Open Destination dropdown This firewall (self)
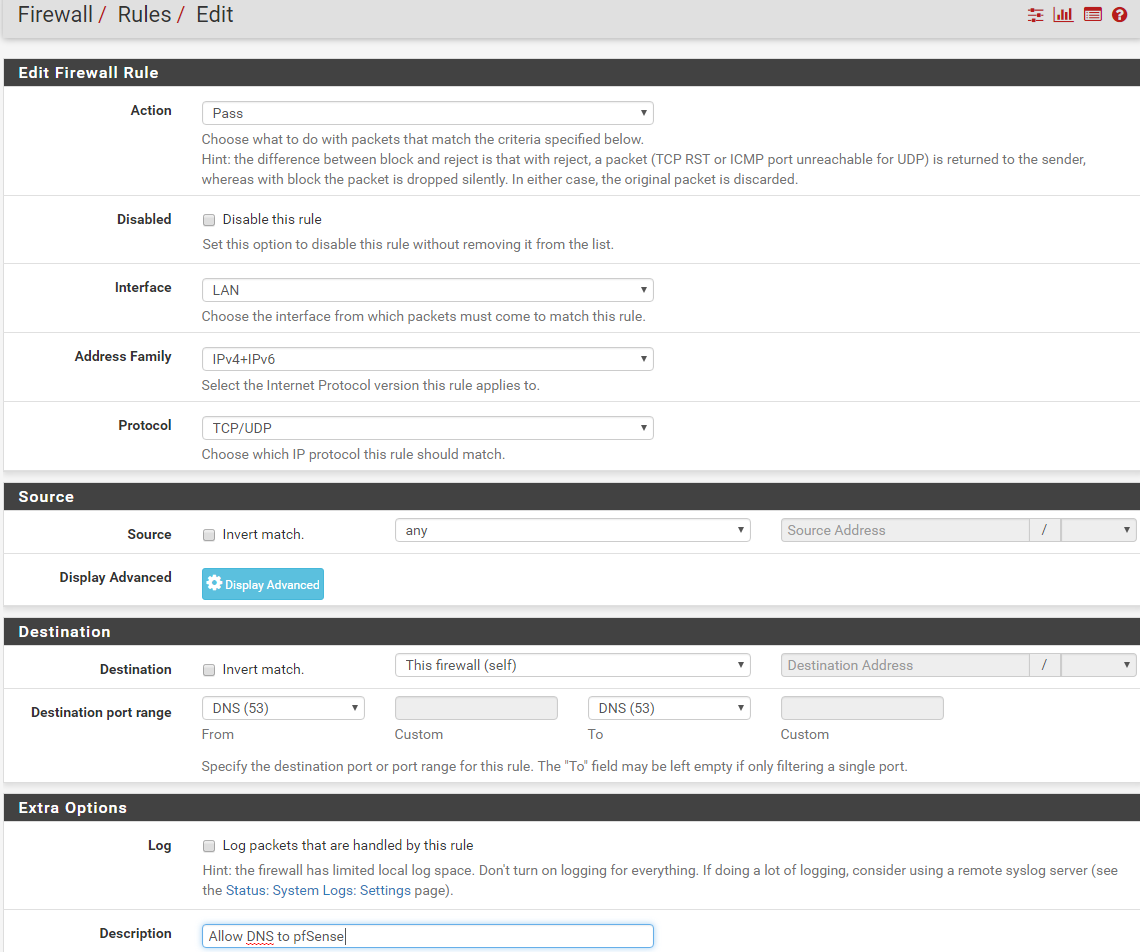Viewport: 1140px width, 952px height. pos(572,665)
